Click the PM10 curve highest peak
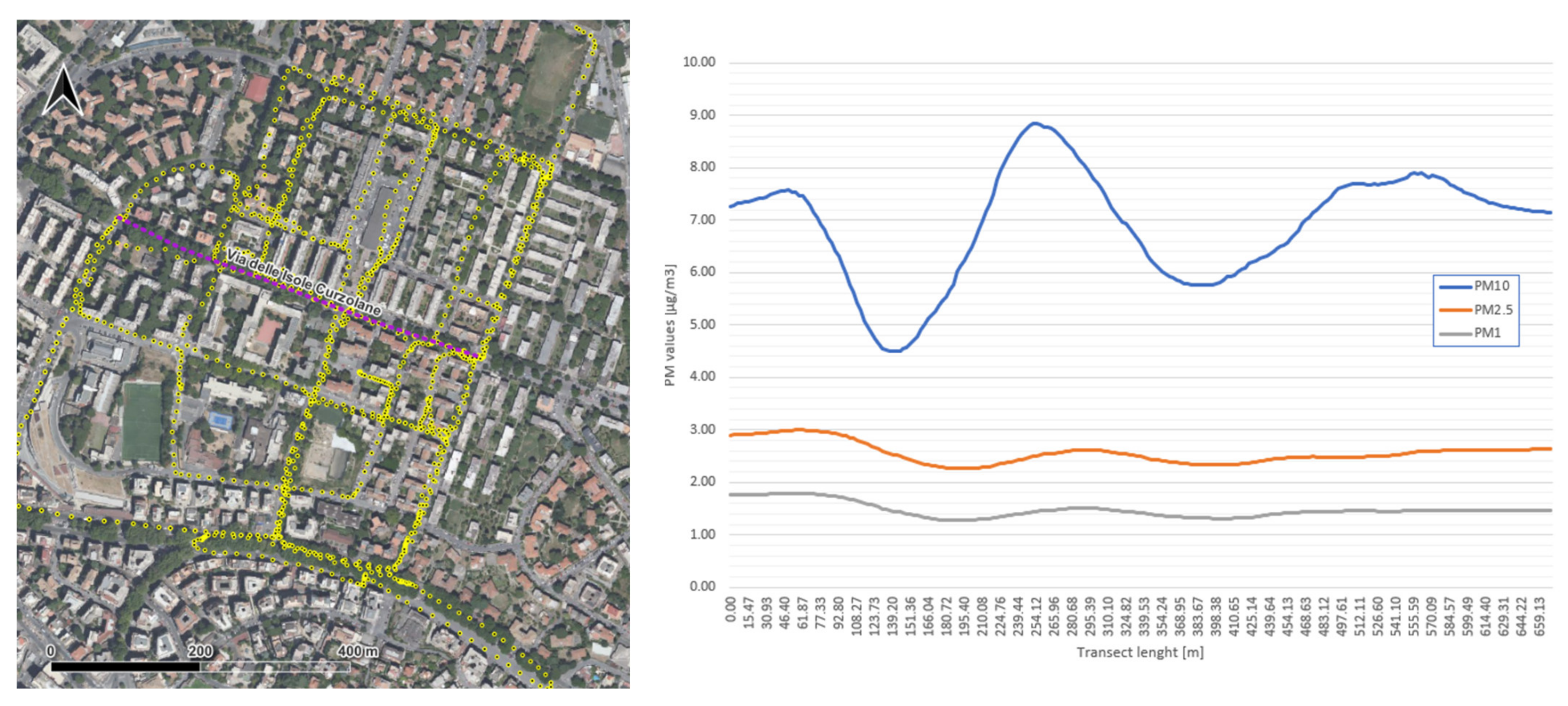 tap(1035, 123)
